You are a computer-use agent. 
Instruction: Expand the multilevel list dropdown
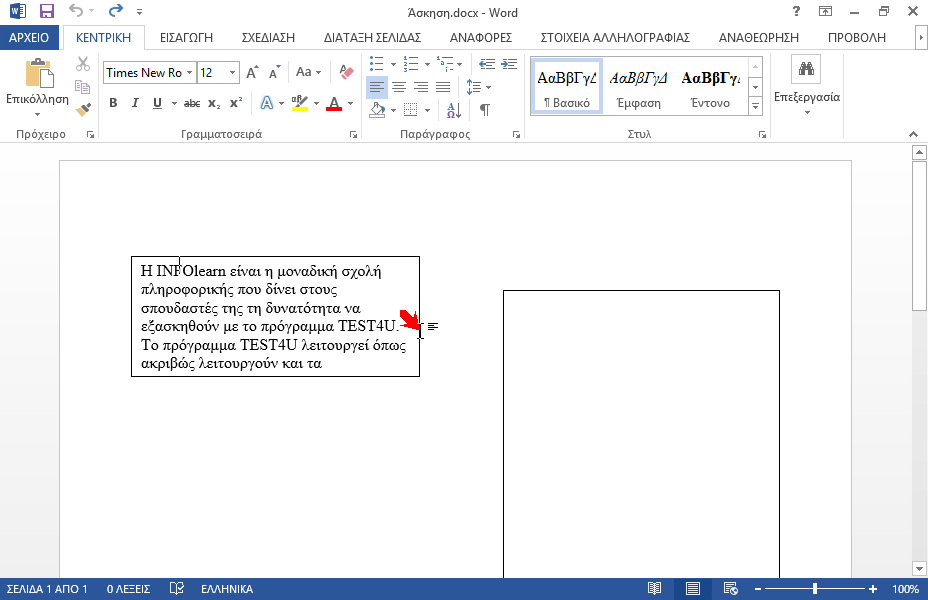click(459, 64)
